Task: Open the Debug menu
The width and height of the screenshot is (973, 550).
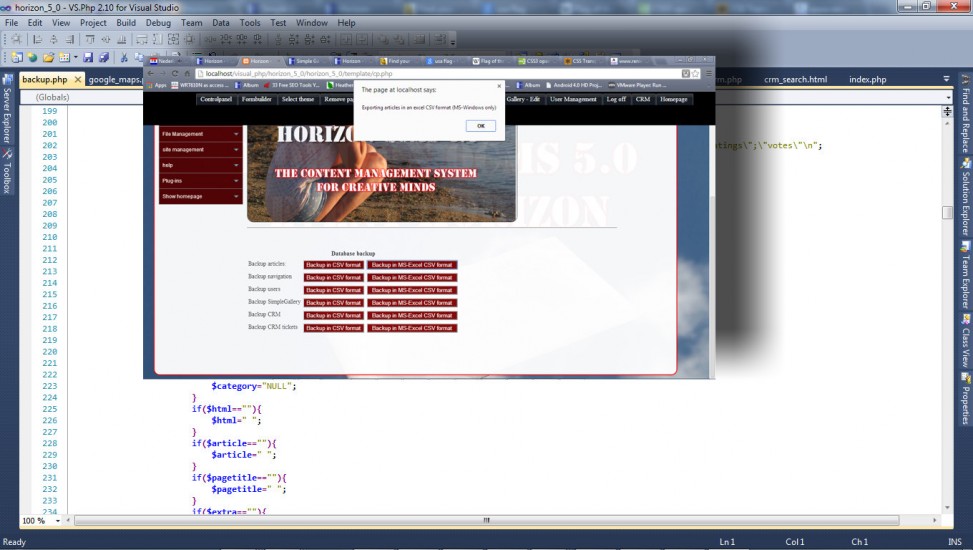Action: tap(157, 22)
